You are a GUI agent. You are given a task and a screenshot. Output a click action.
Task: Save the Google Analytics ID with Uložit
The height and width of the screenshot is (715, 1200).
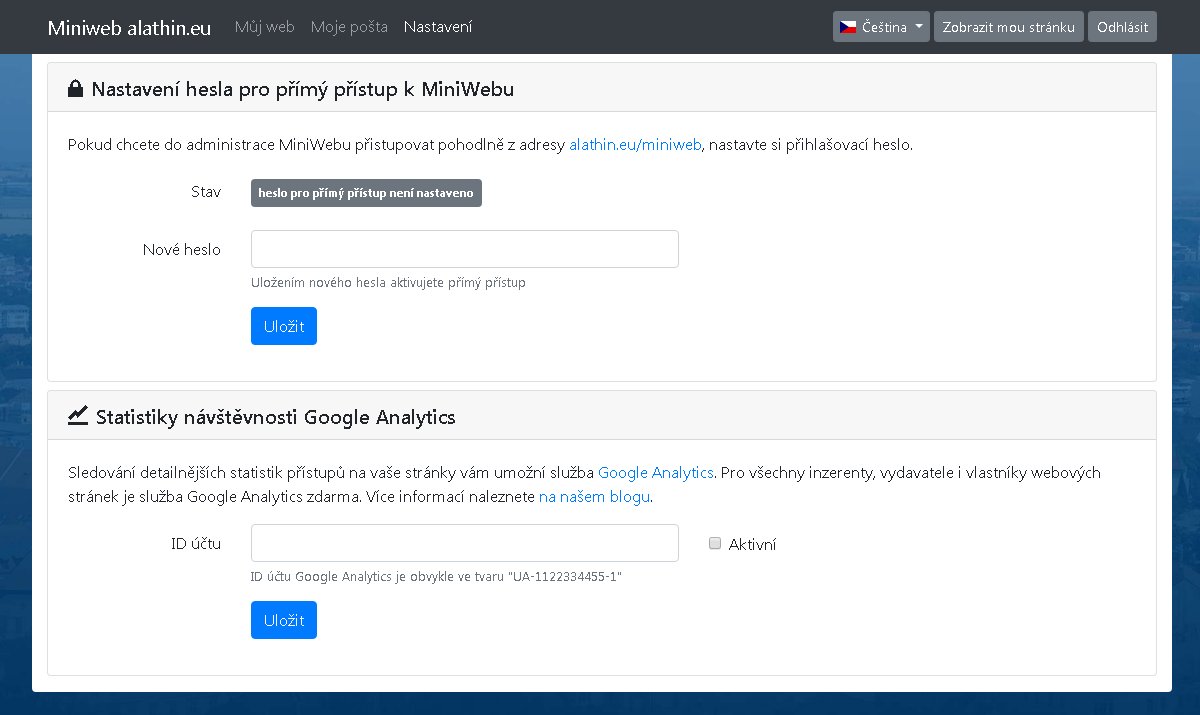coord(284,620)
